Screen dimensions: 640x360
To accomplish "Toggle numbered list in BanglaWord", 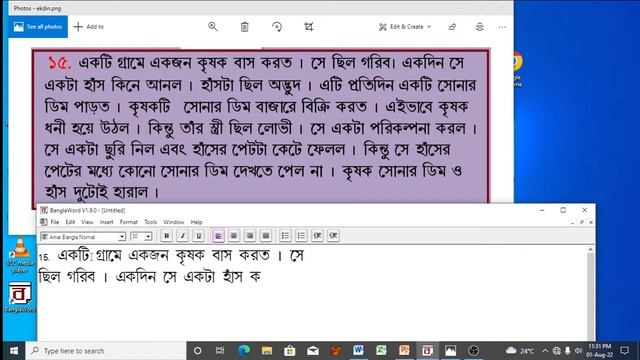I will 301,236.
